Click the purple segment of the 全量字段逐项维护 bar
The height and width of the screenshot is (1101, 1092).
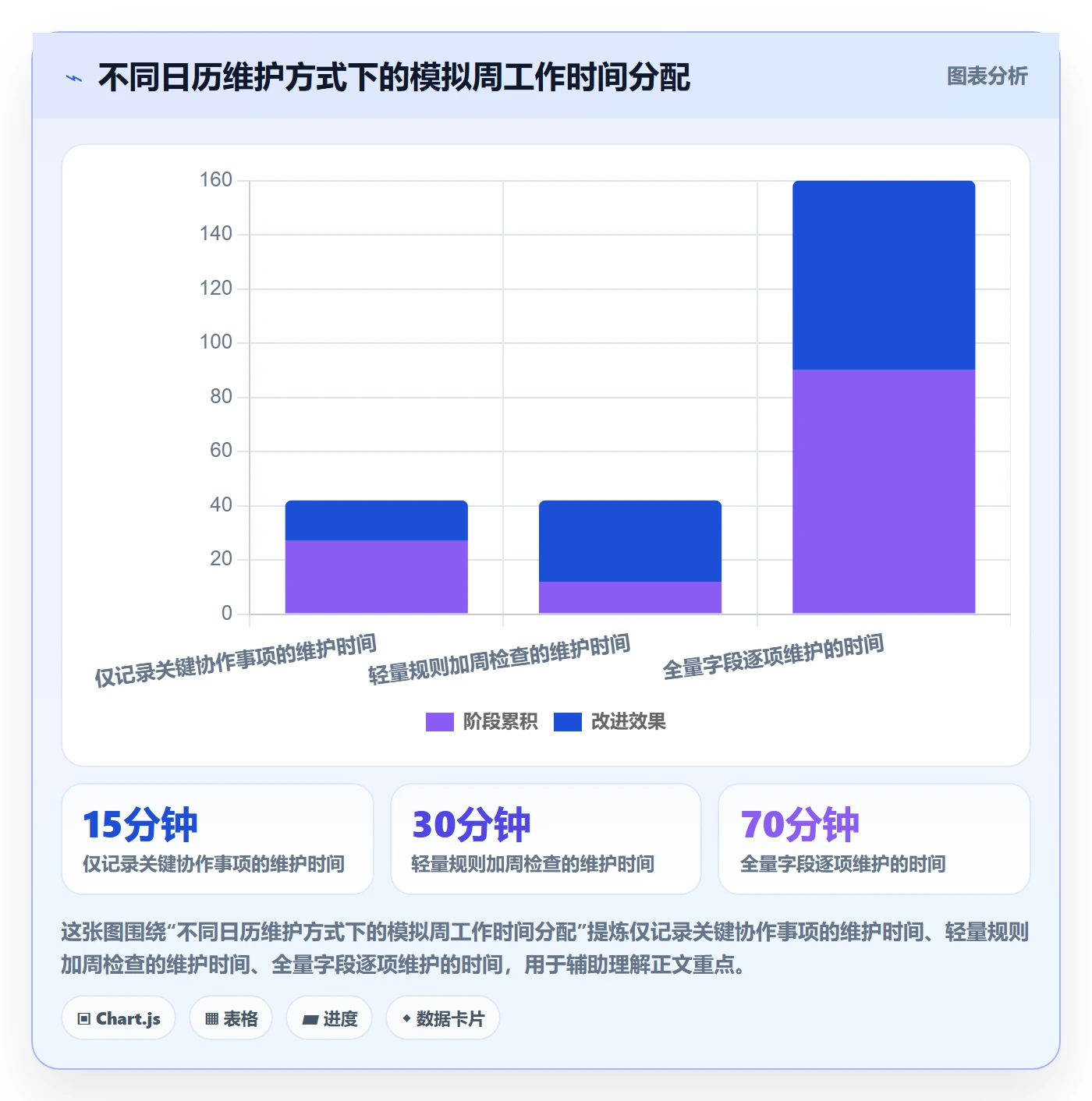[884, 491]
